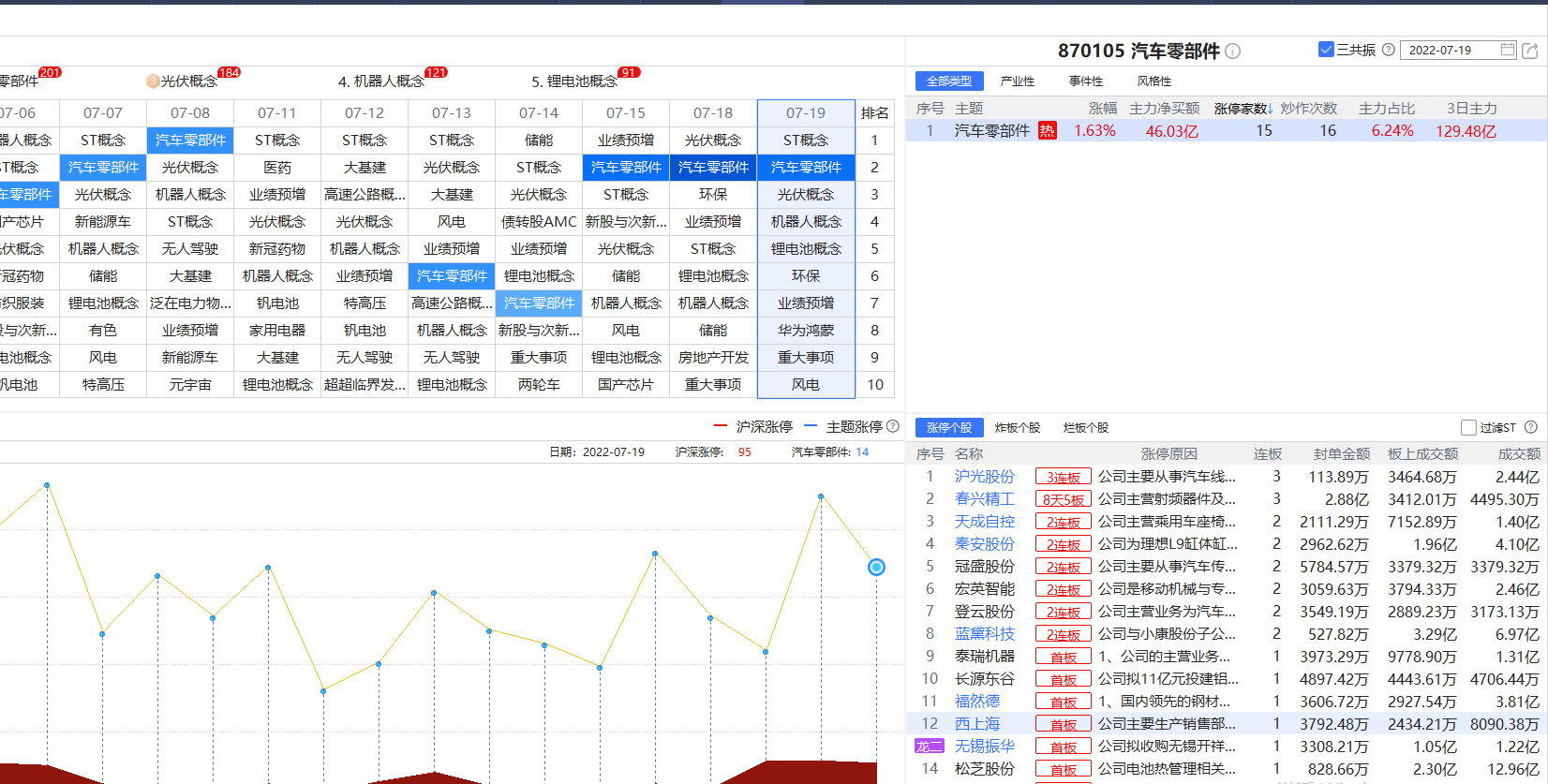Click 华为鸿蒙 cell in the 07-19 column
1548x784 pixels.
coord(806,331)
